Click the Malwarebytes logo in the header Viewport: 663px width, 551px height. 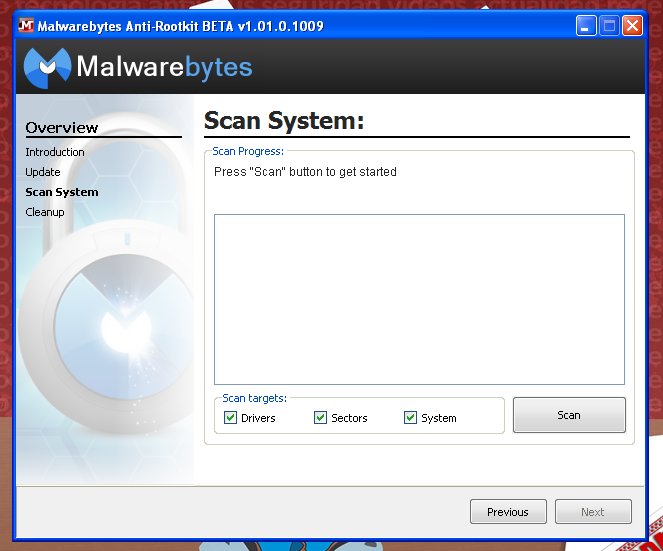138,68
